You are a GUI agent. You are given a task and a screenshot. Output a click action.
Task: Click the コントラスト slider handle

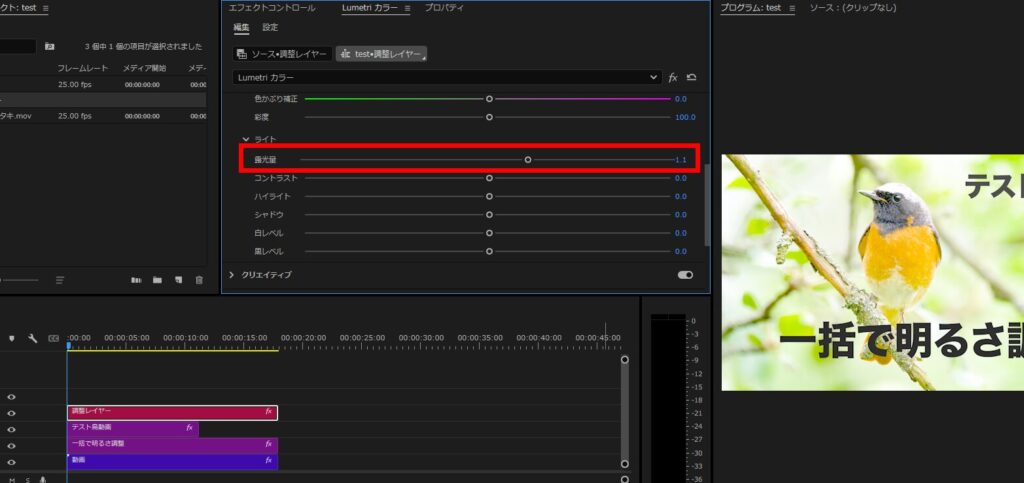[x=489, y=178]
